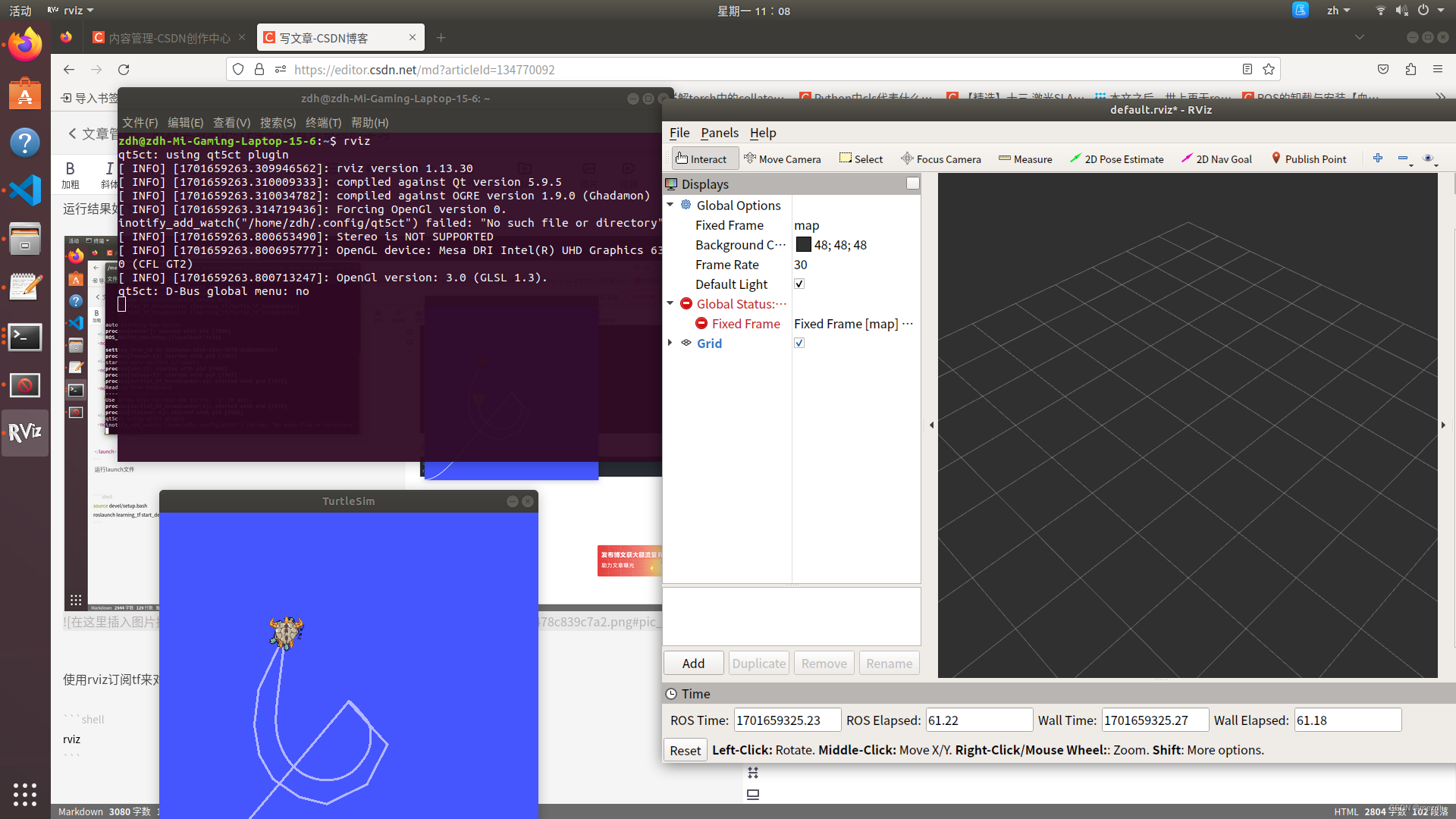
Task: Activate 2D Pose Estimate tool
Action: [1116, 158]
